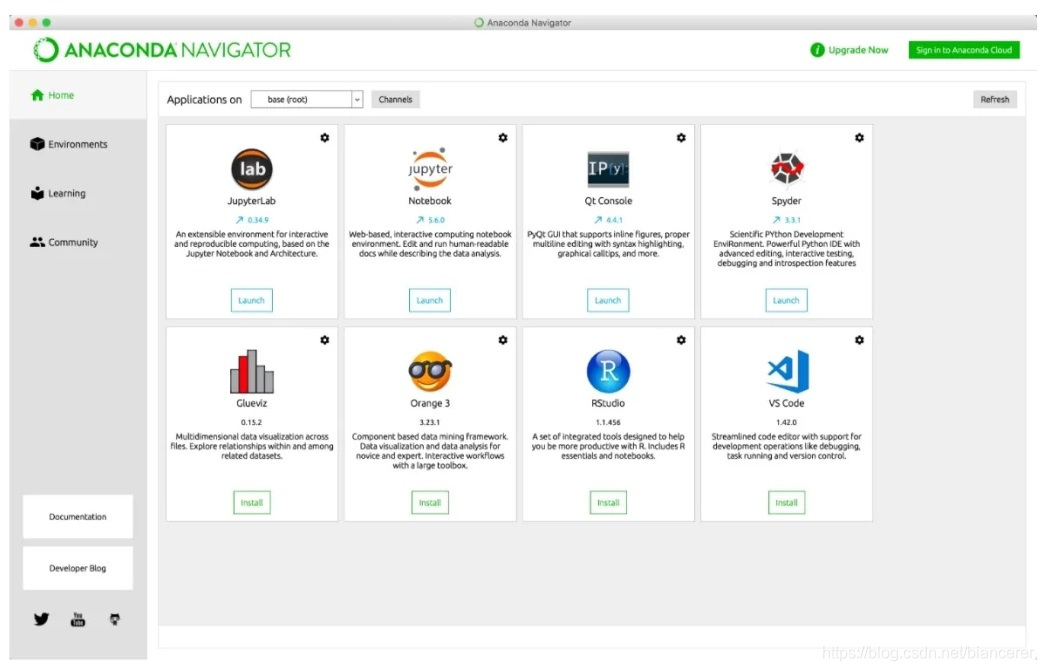Open the Learning tab
Image resolution: width=1044 pixels, height=671 pixels.
[x=58, y=193]
